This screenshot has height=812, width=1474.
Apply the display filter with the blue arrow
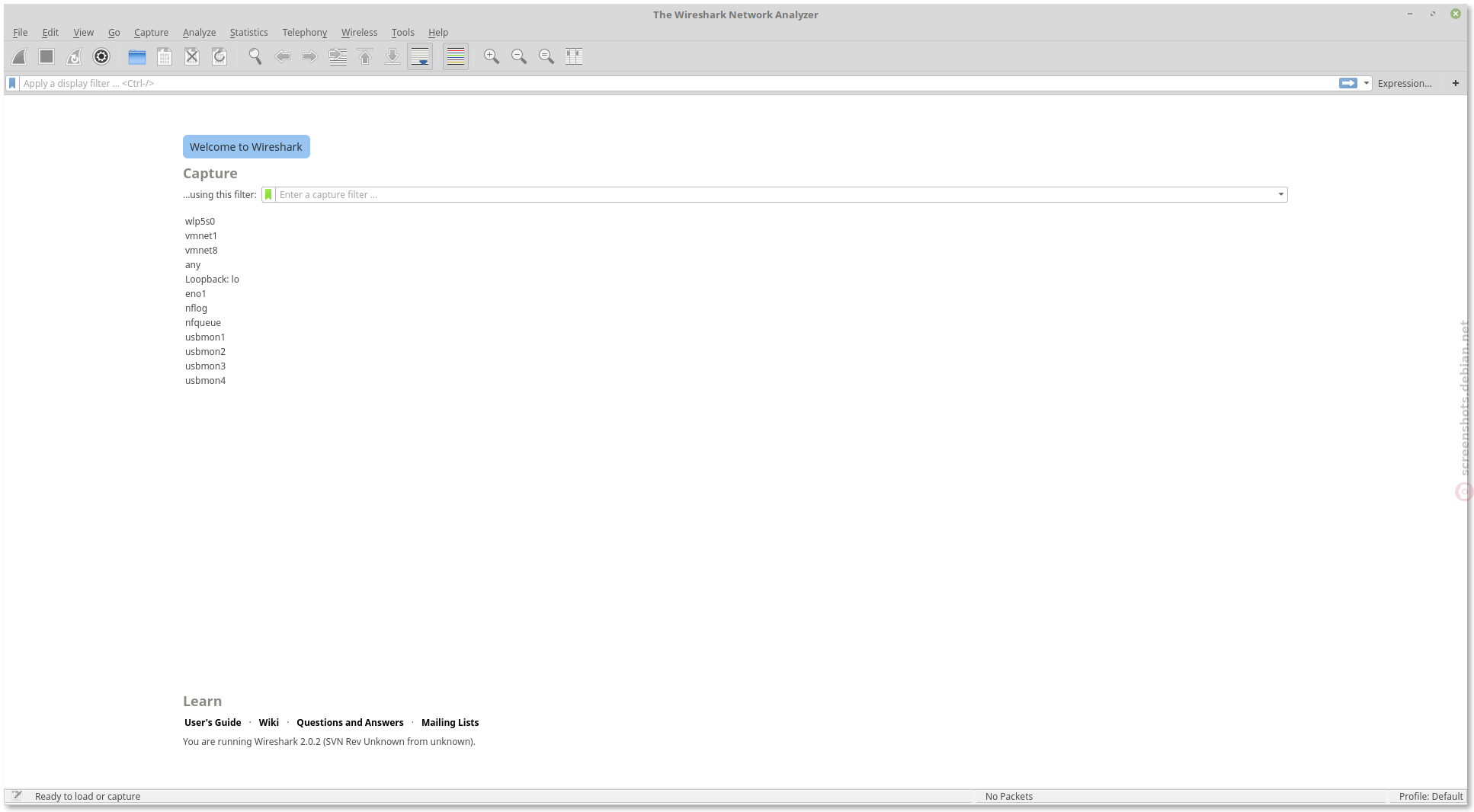tap(1348, 83)
